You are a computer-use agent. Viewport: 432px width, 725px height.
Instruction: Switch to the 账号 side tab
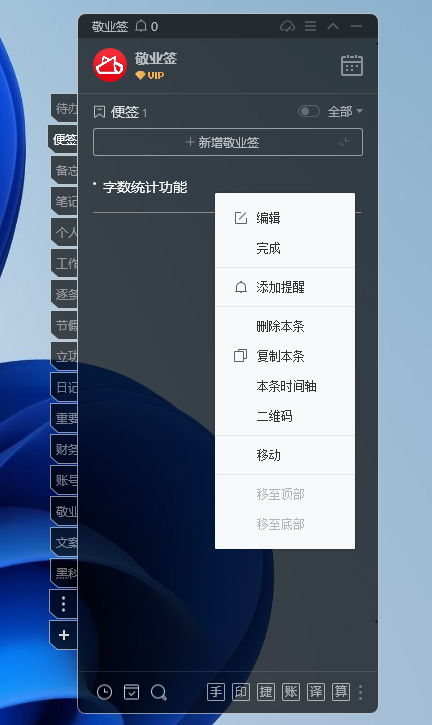64,480
